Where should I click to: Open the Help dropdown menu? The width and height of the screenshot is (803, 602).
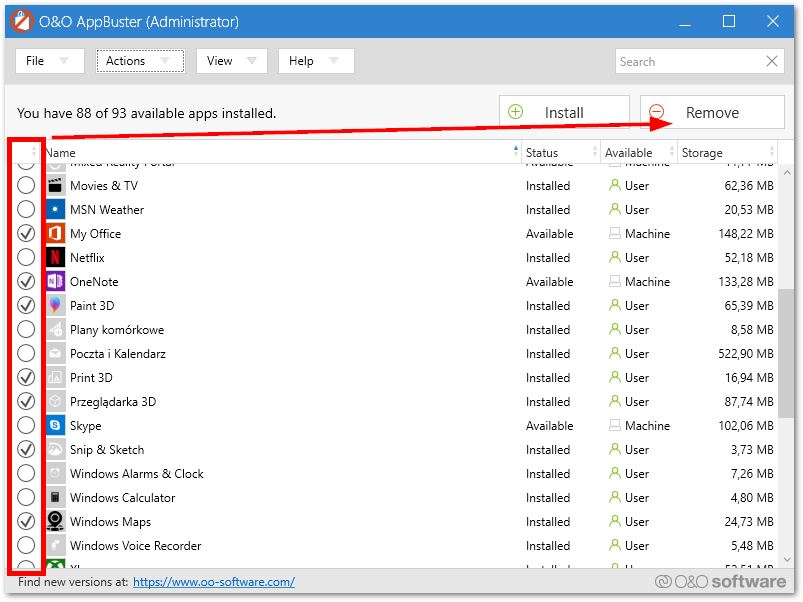(316, 61)
